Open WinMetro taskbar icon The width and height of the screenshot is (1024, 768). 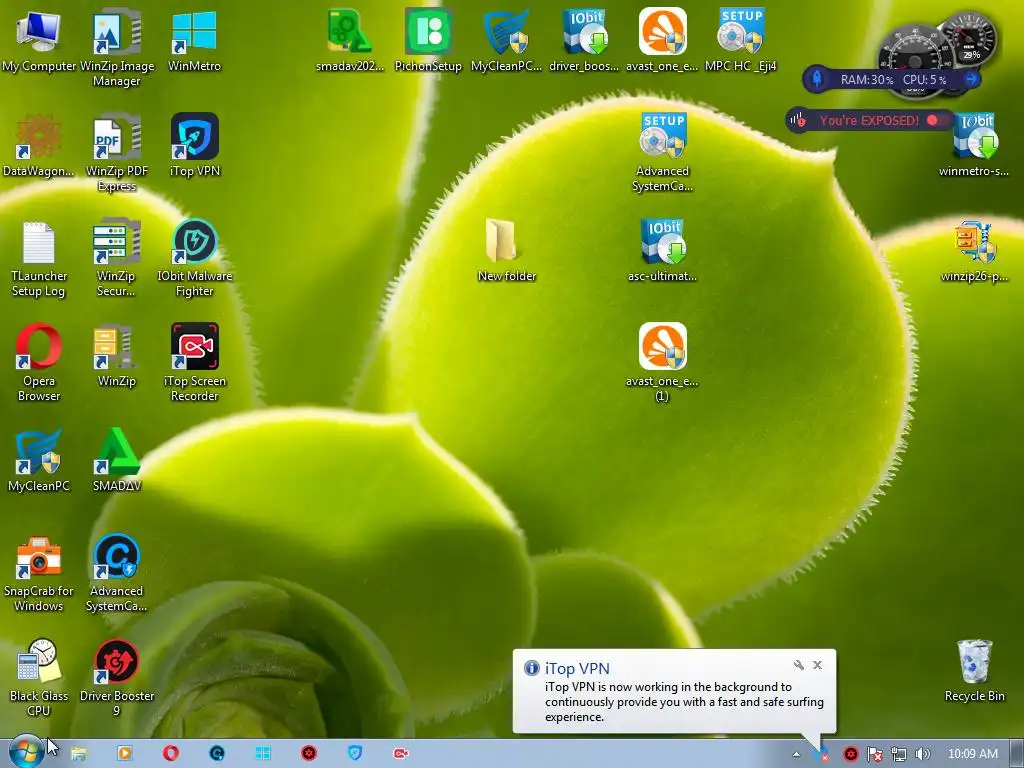tap(263, 754)
